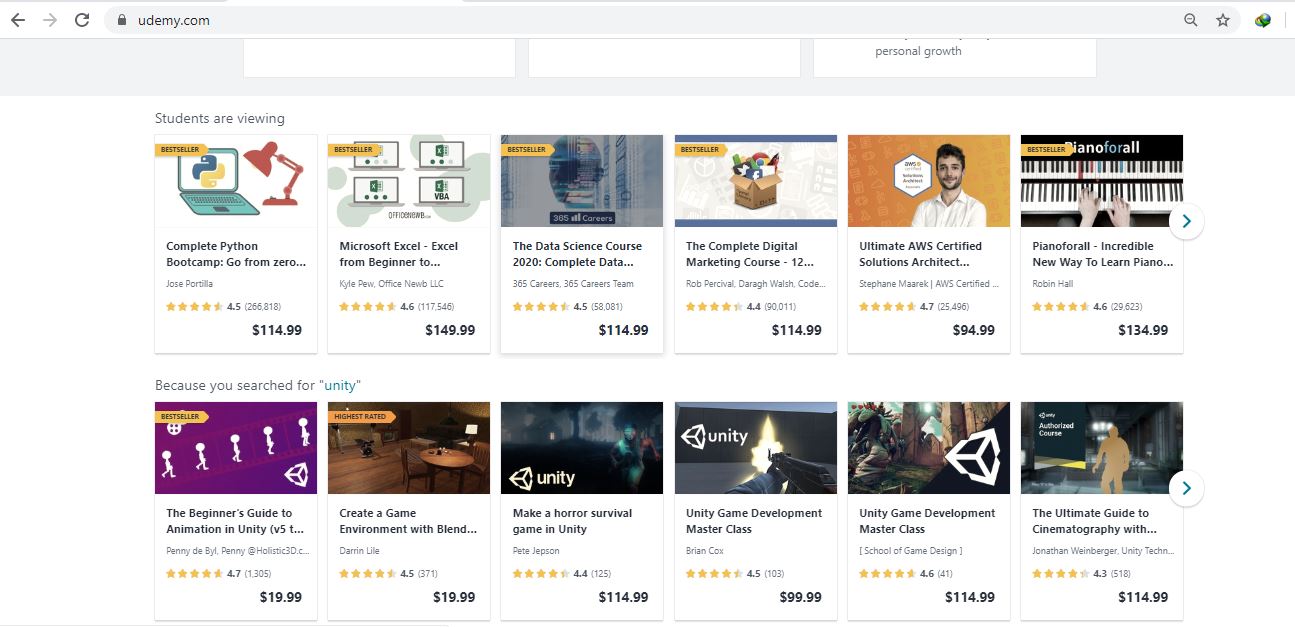Open Complete Python Bootcamp course title

[236, 254]
